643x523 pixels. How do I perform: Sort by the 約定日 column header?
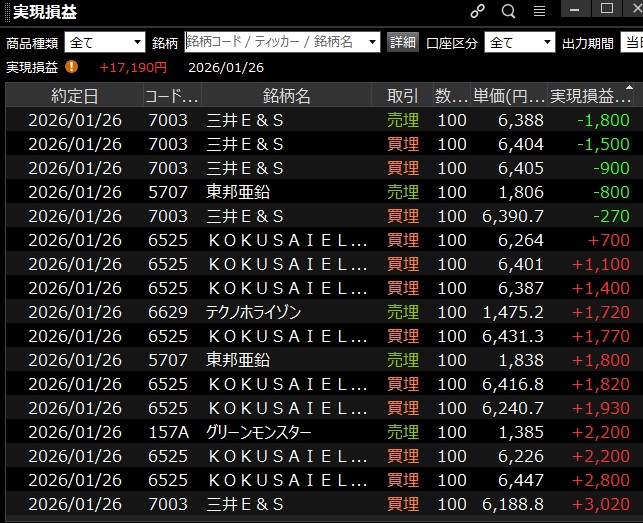point(74,96)
